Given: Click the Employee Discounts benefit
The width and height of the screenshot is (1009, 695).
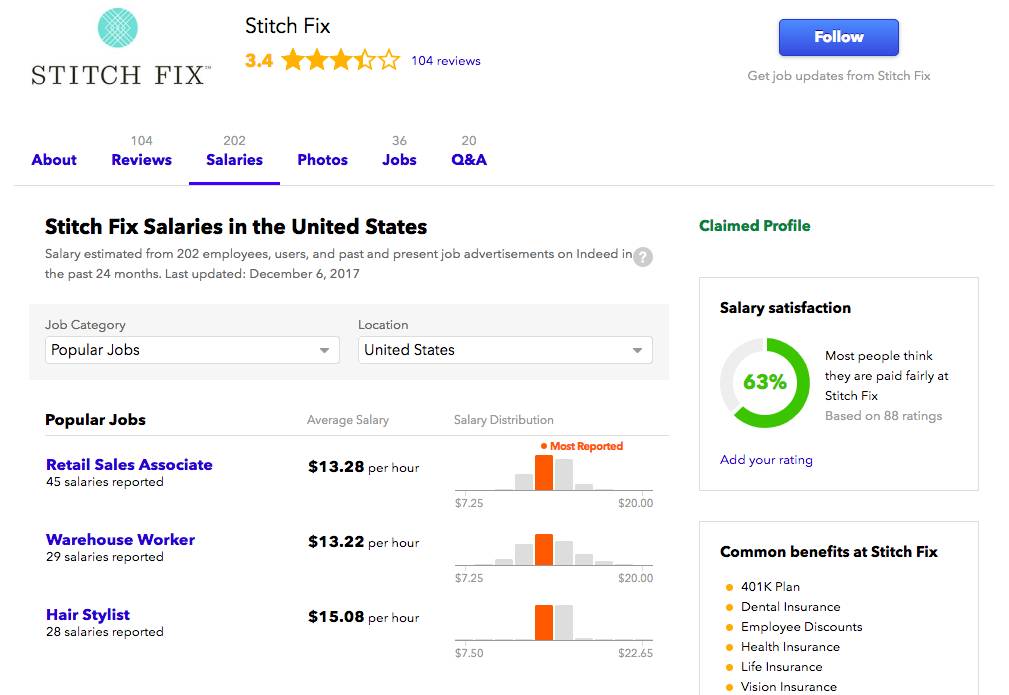Looking at the screenshot, I should click(802, 627).
